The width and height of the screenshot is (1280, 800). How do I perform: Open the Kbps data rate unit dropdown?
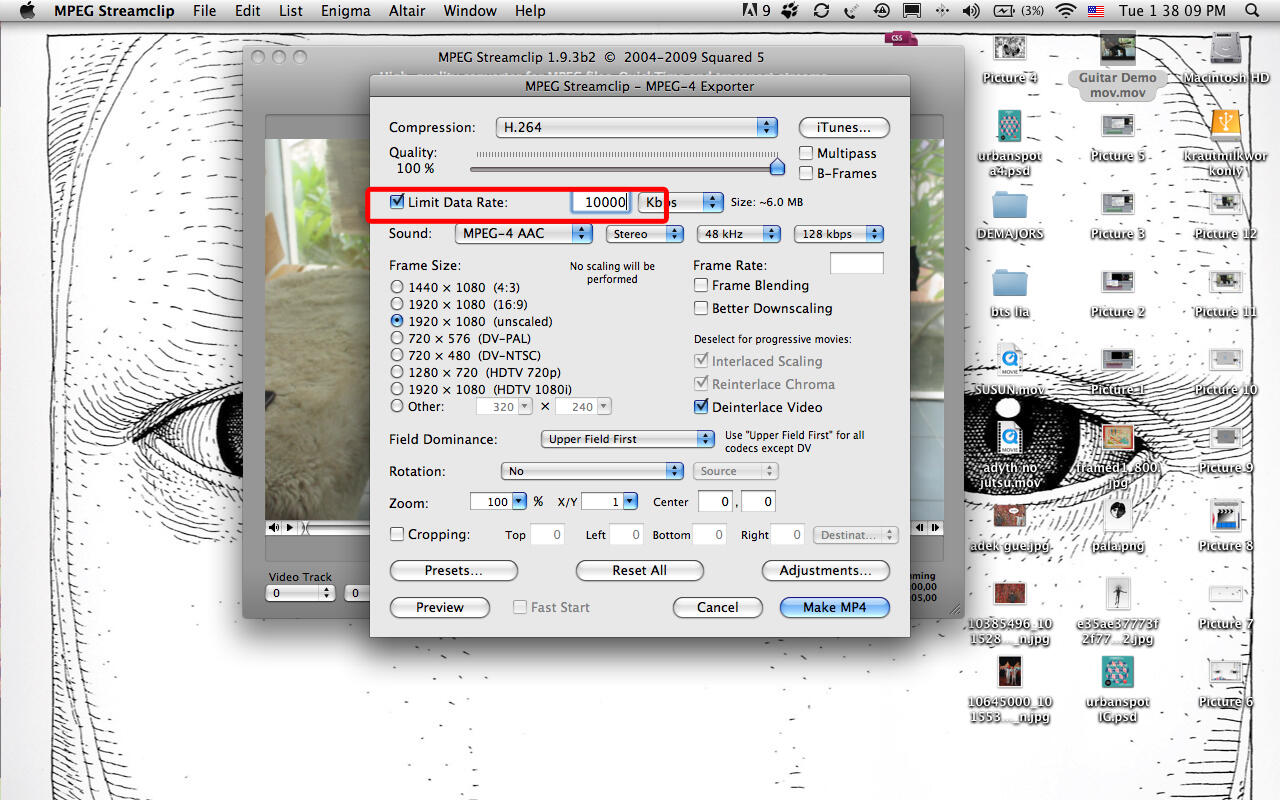coord(681,202)
